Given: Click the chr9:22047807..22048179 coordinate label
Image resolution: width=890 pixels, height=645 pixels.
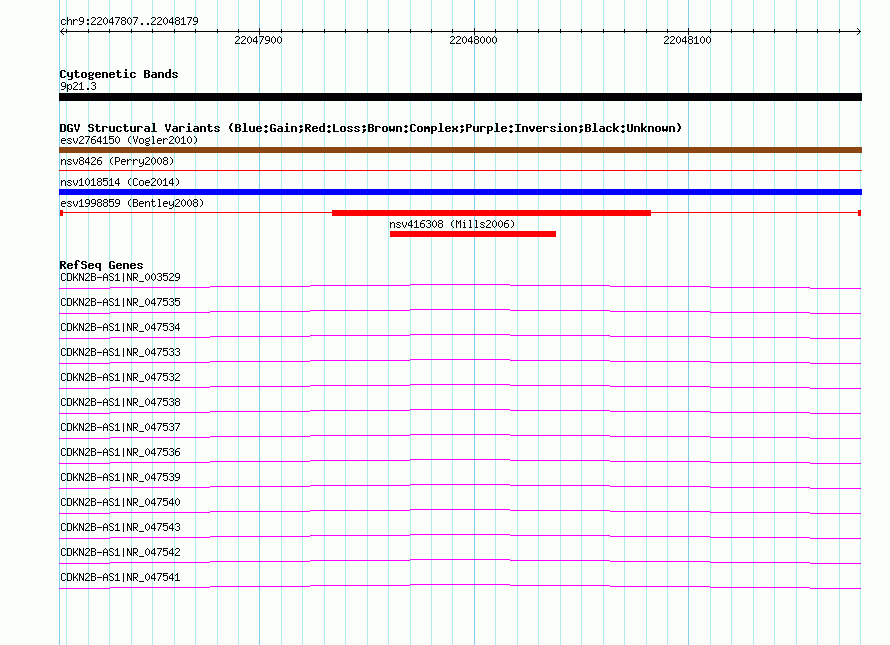Looking at the screenshot, I should 129,21.
